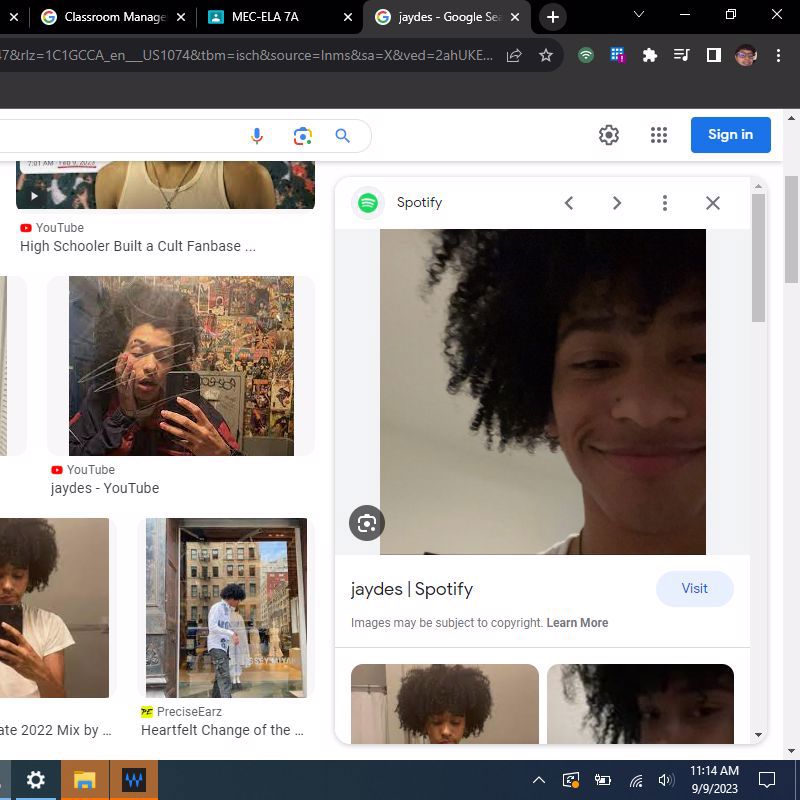Viewport: 800px width, 800px height.
Task: Open the Extensions puzzle menu
Action: pos(649,55)
